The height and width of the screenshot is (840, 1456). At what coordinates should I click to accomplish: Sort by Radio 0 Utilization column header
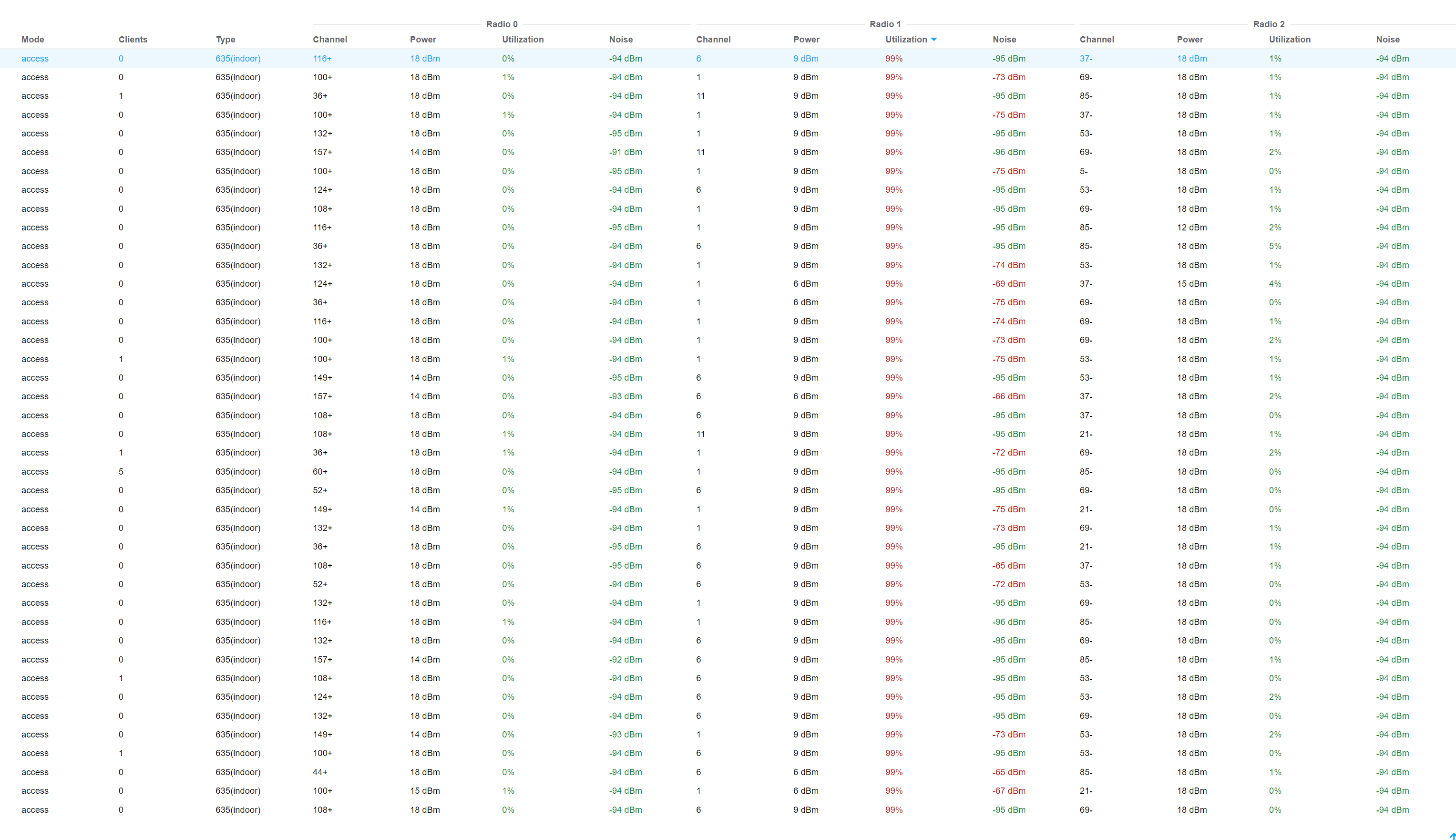(523, 39)
